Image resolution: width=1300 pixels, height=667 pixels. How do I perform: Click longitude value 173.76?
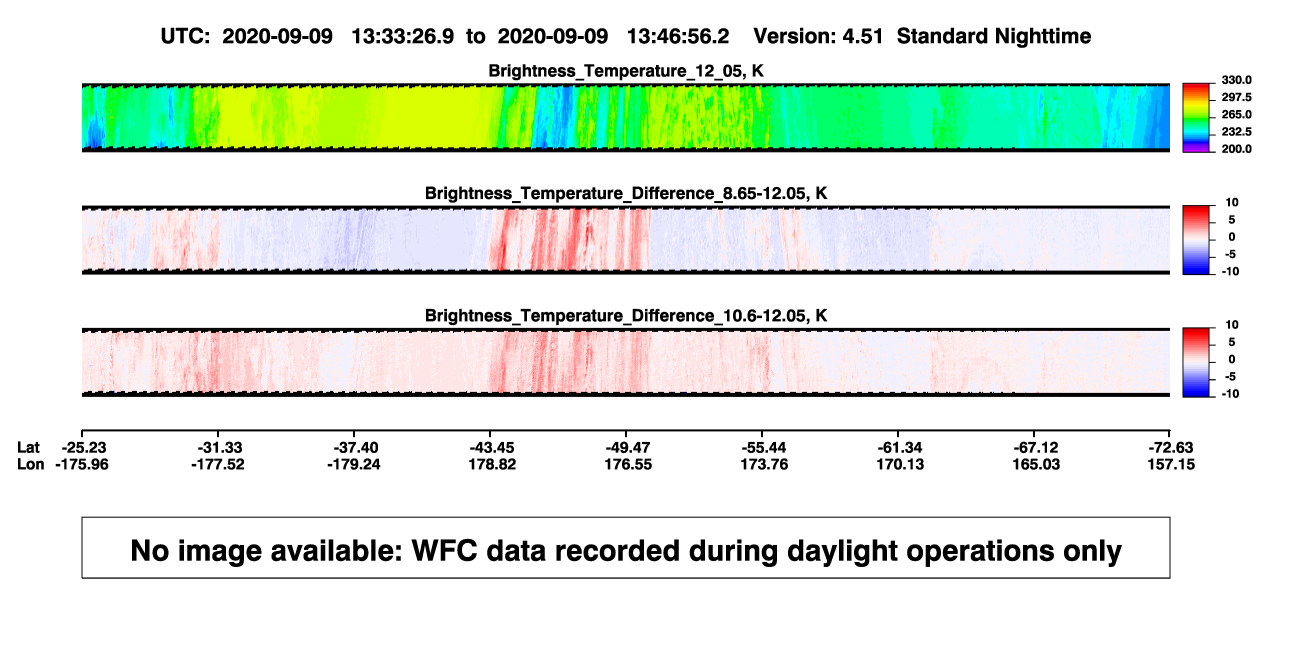point(762,464)
